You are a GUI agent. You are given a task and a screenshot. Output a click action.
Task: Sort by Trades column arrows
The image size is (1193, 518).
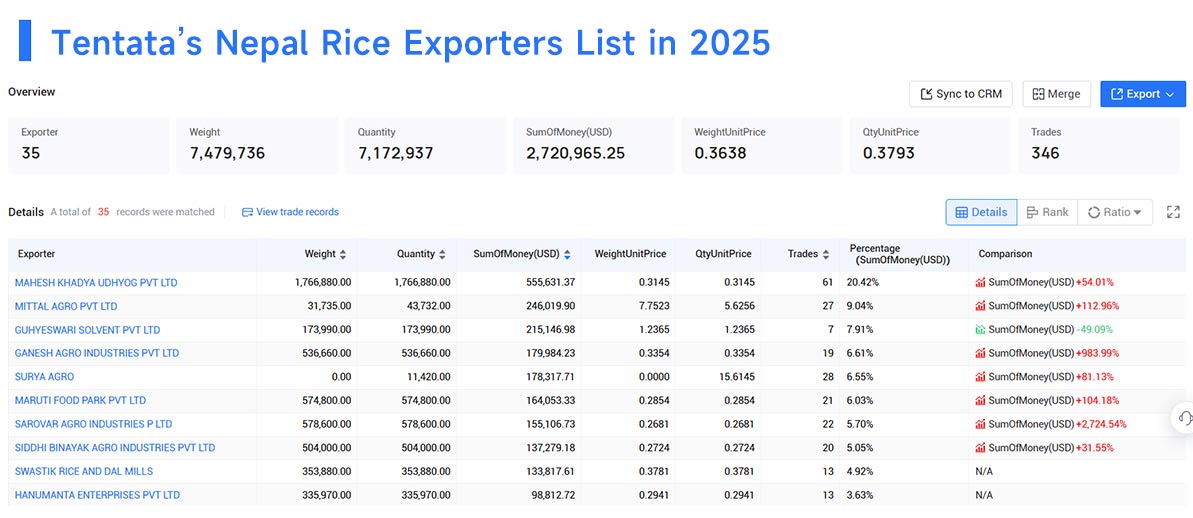[825, 254]
